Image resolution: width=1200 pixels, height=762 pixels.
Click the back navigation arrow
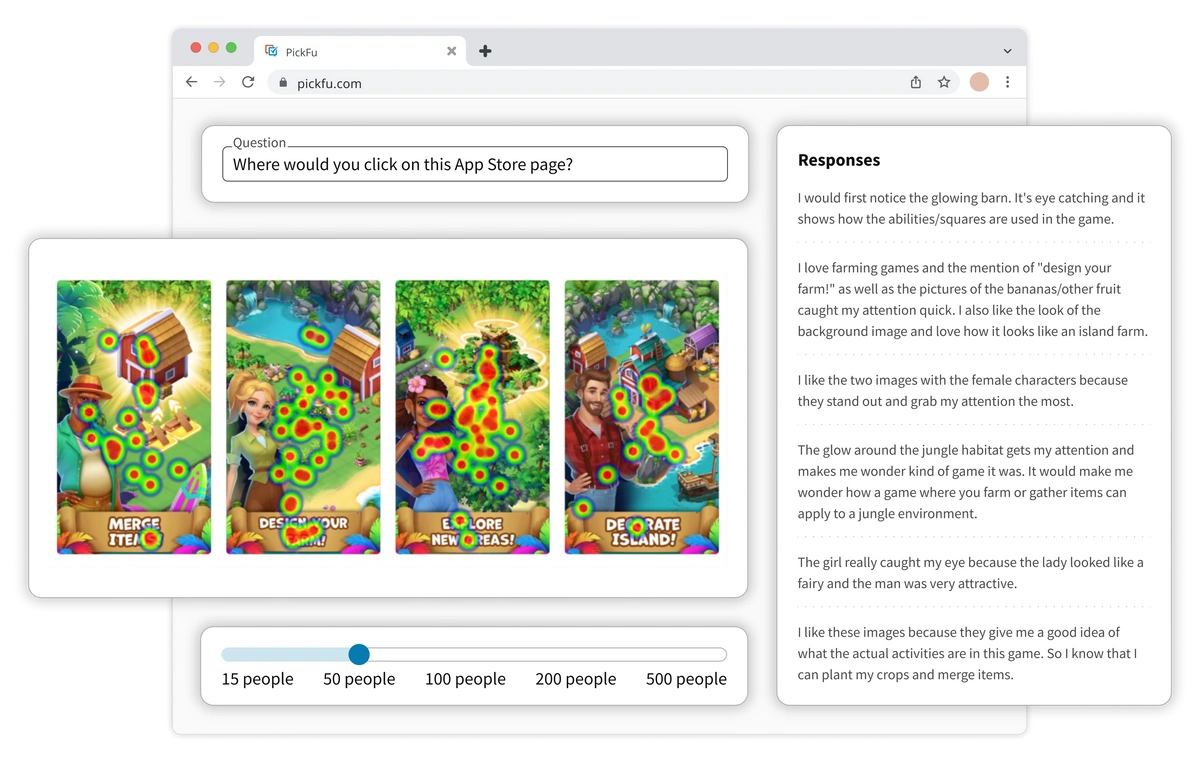192,82
